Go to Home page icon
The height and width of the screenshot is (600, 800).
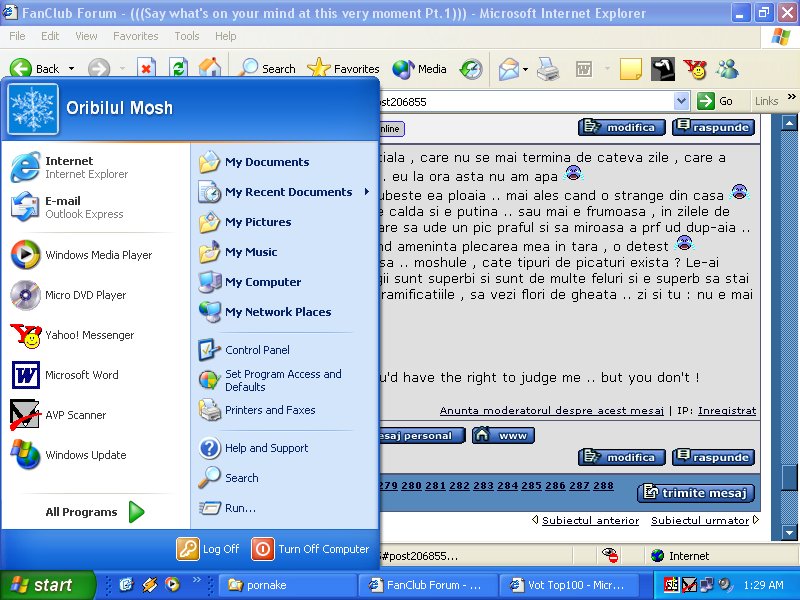click(210, 67)
